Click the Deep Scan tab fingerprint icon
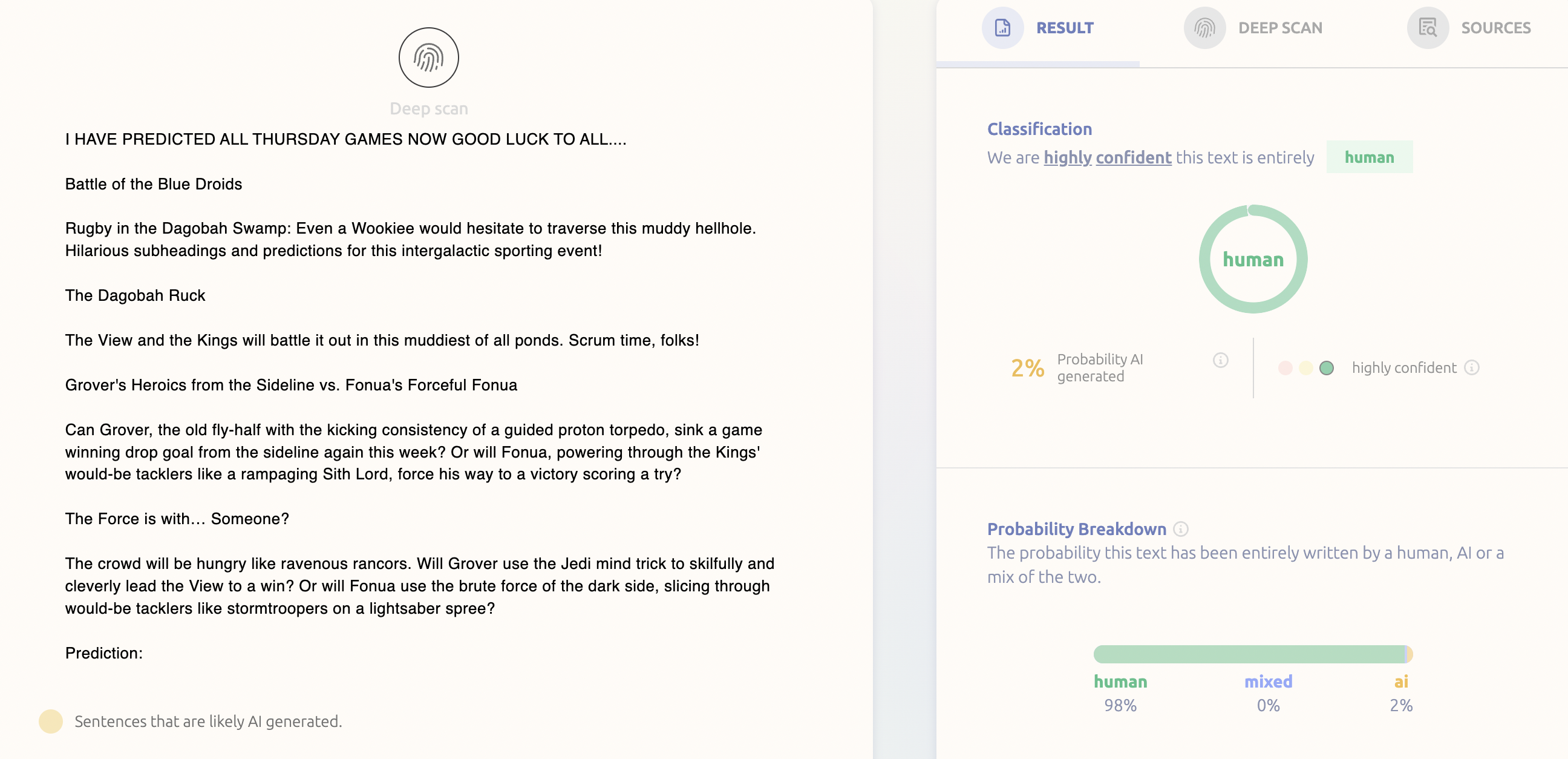 [x=1204, y=28]
